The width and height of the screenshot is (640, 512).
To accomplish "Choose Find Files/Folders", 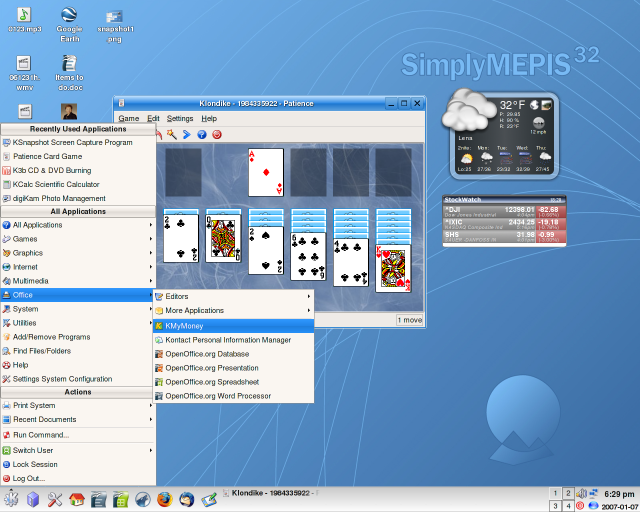I will point(78,351).
